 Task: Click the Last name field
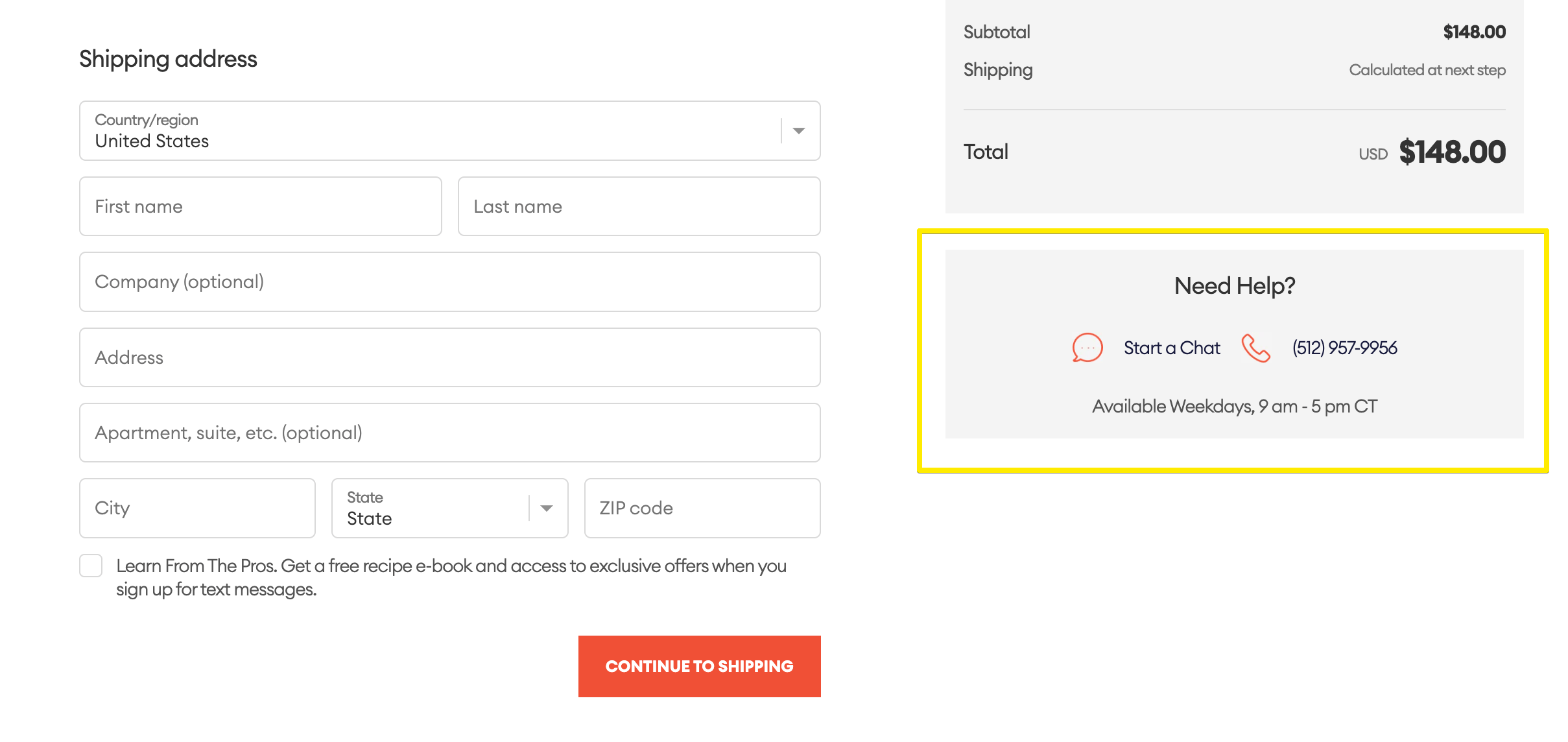point(639,206)
